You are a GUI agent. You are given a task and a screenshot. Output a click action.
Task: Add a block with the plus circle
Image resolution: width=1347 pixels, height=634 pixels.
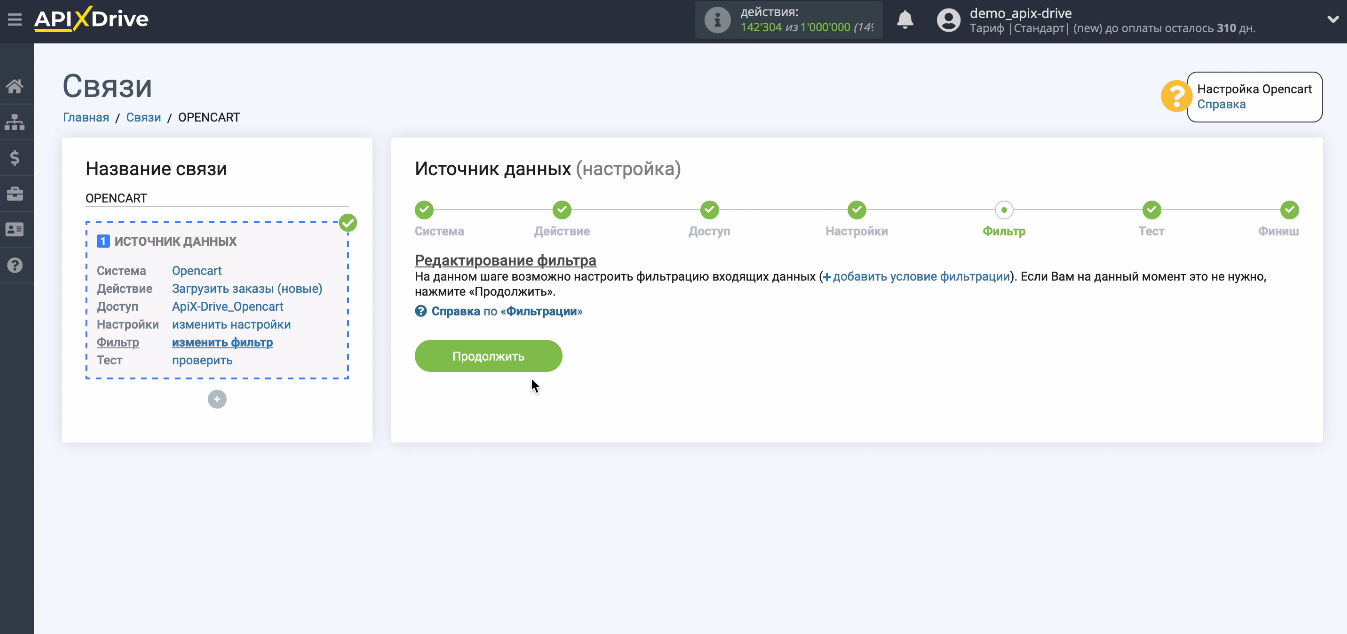[217, 399]
